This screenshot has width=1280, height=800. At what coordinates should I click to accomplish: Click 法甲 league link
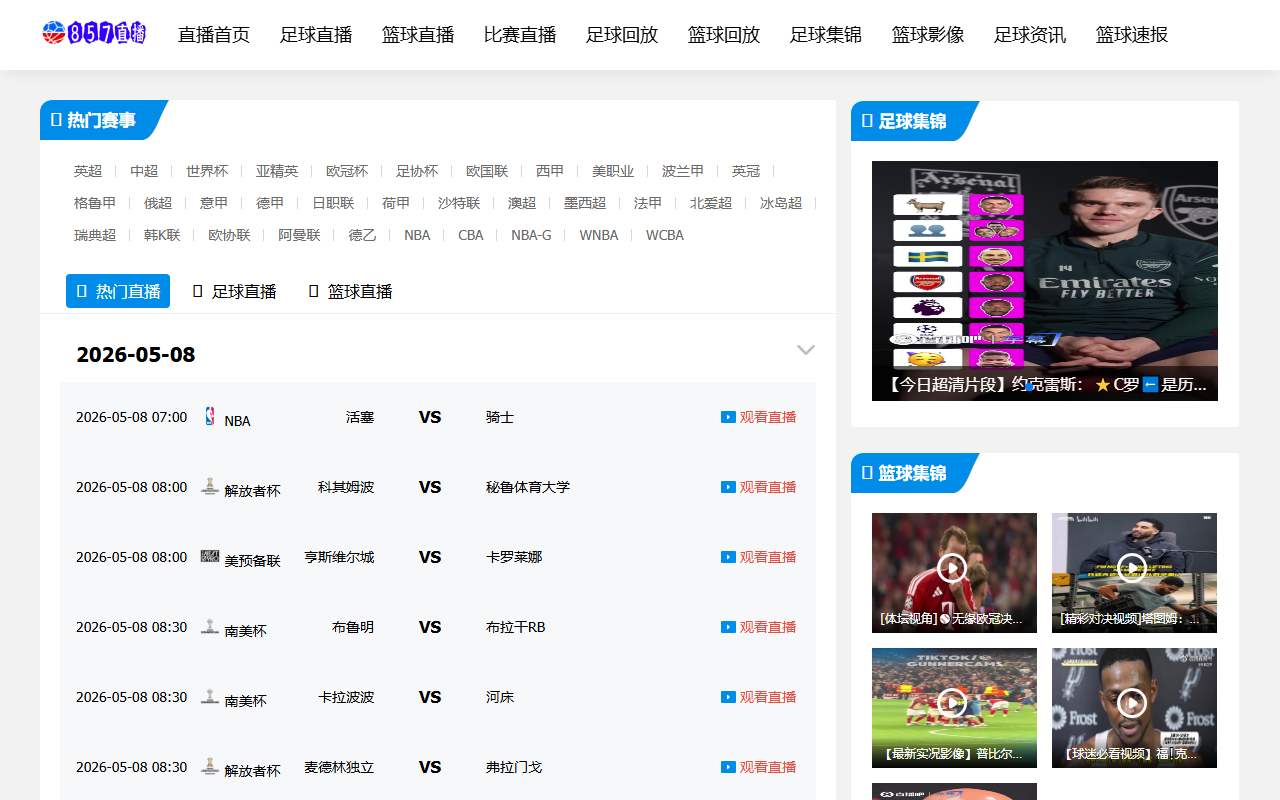(x=648, y=203)
